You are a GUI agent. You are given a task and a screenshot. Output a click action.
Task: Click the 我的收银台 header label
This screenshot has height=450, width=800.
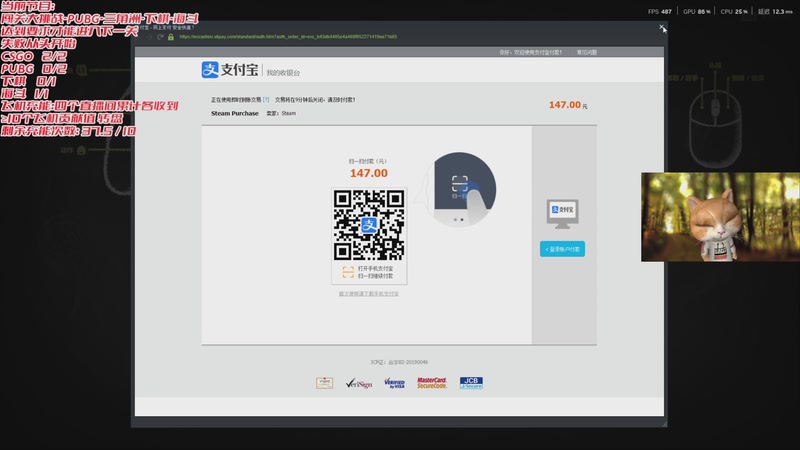pos(283,73)
